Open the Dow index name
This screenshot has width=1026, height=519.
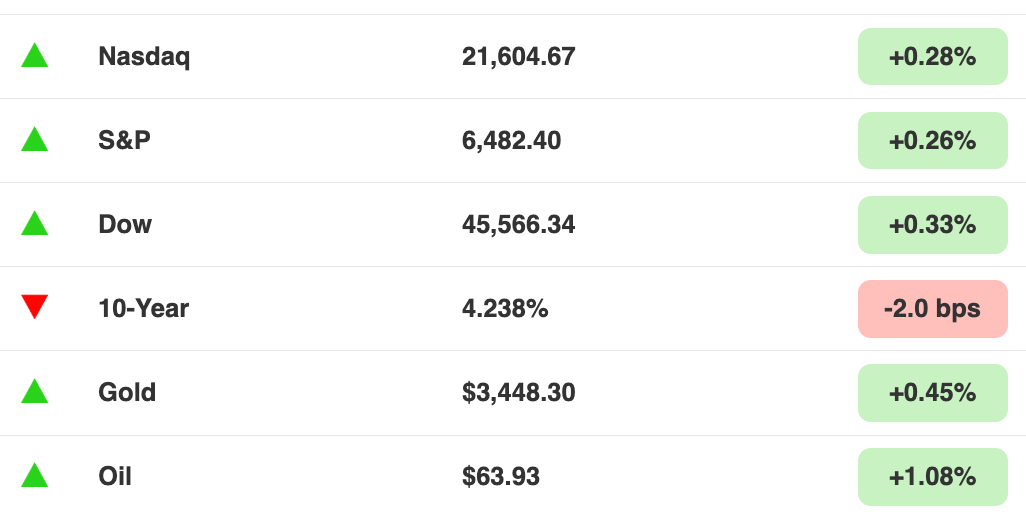[125, 224]
